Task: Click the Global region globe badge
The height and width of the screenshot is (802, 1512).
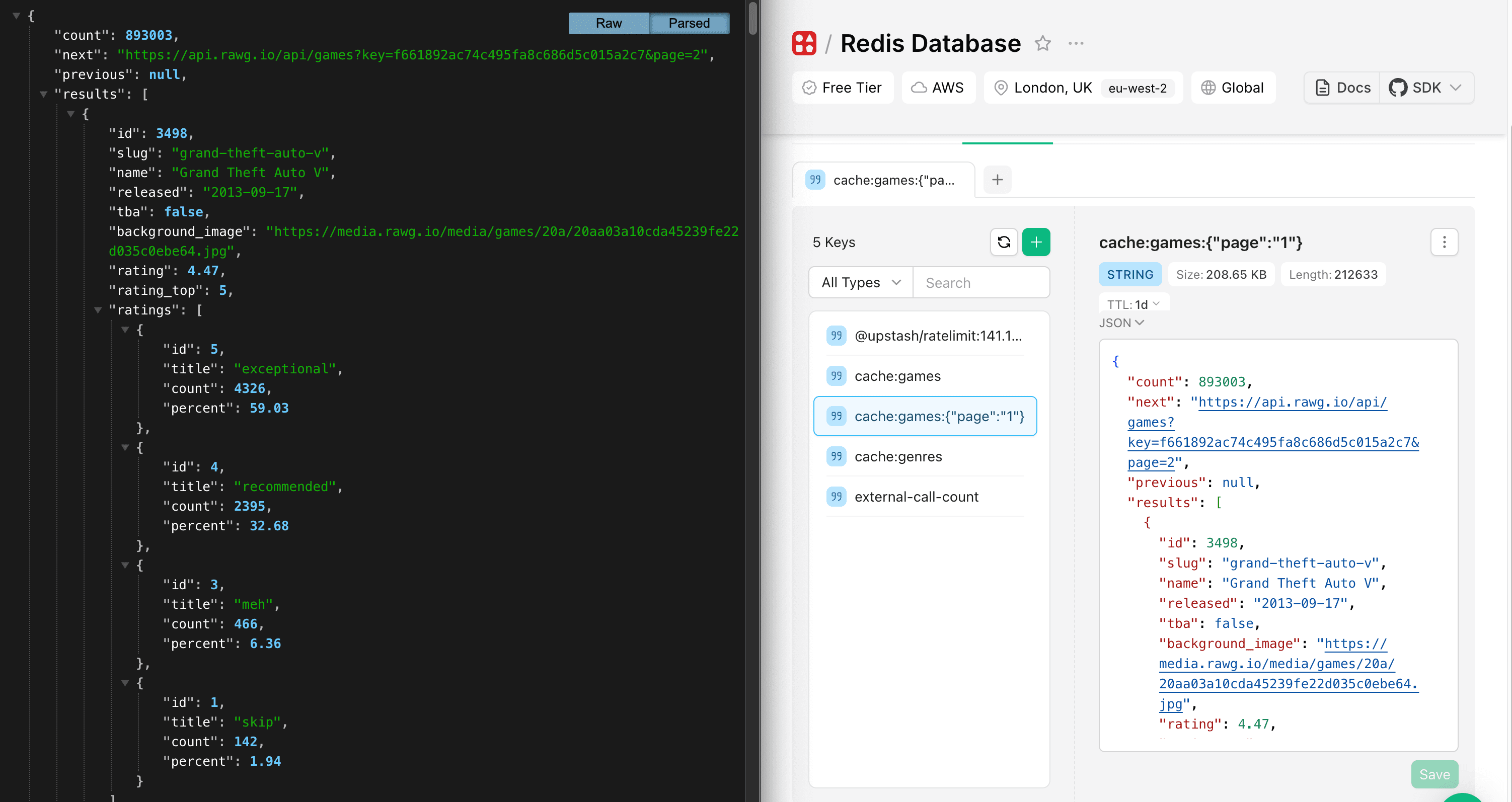Action: pos(1233,88)
